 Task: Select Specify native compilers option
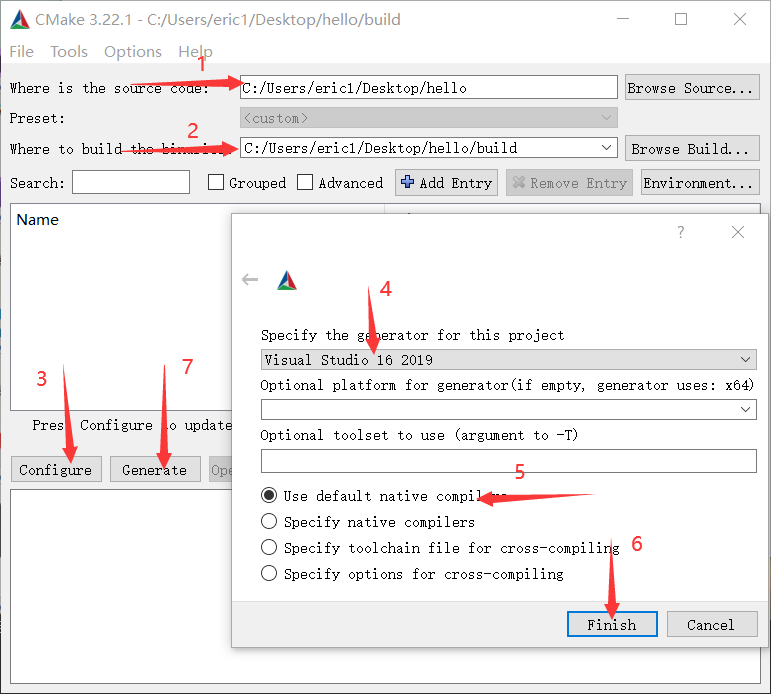click(x=269, y=521)
